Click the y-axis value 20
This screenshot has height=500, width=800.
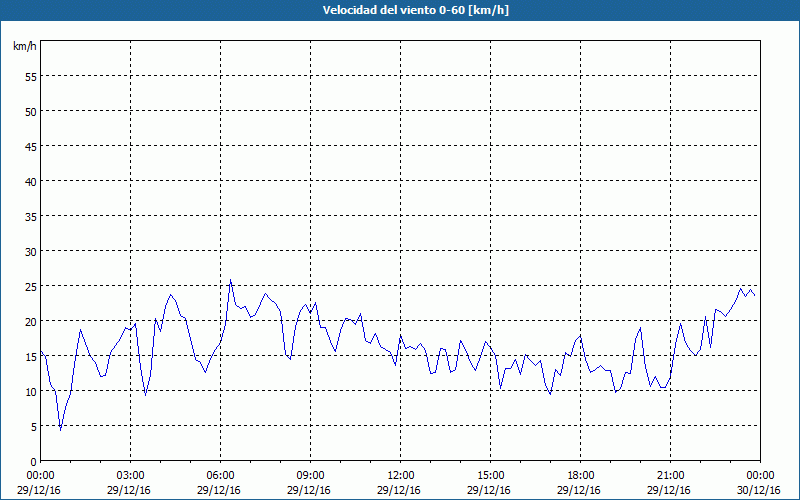31,321
